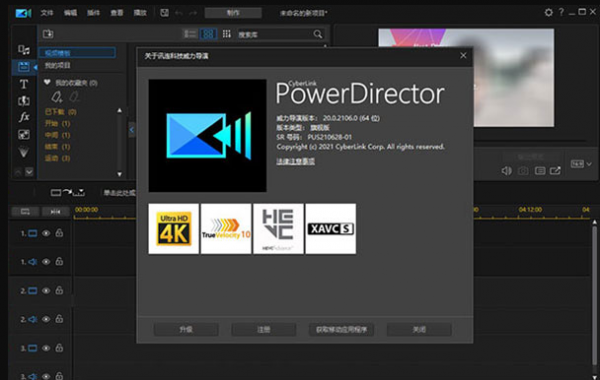600x380 pixels.
Task: Expand more rooms with sidebar down chevron
Action: coord(29,172)
